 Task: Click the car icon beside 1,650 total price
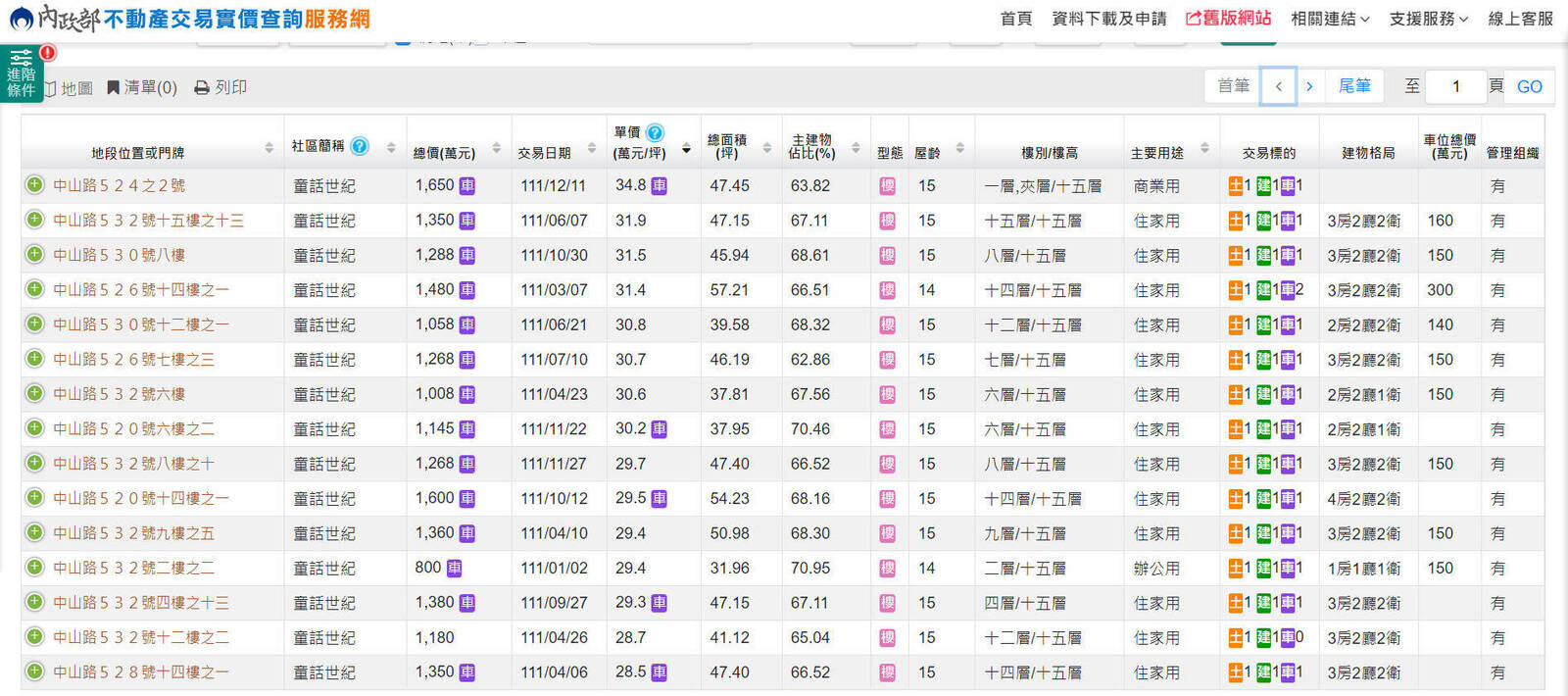click(x=467, y=186)
